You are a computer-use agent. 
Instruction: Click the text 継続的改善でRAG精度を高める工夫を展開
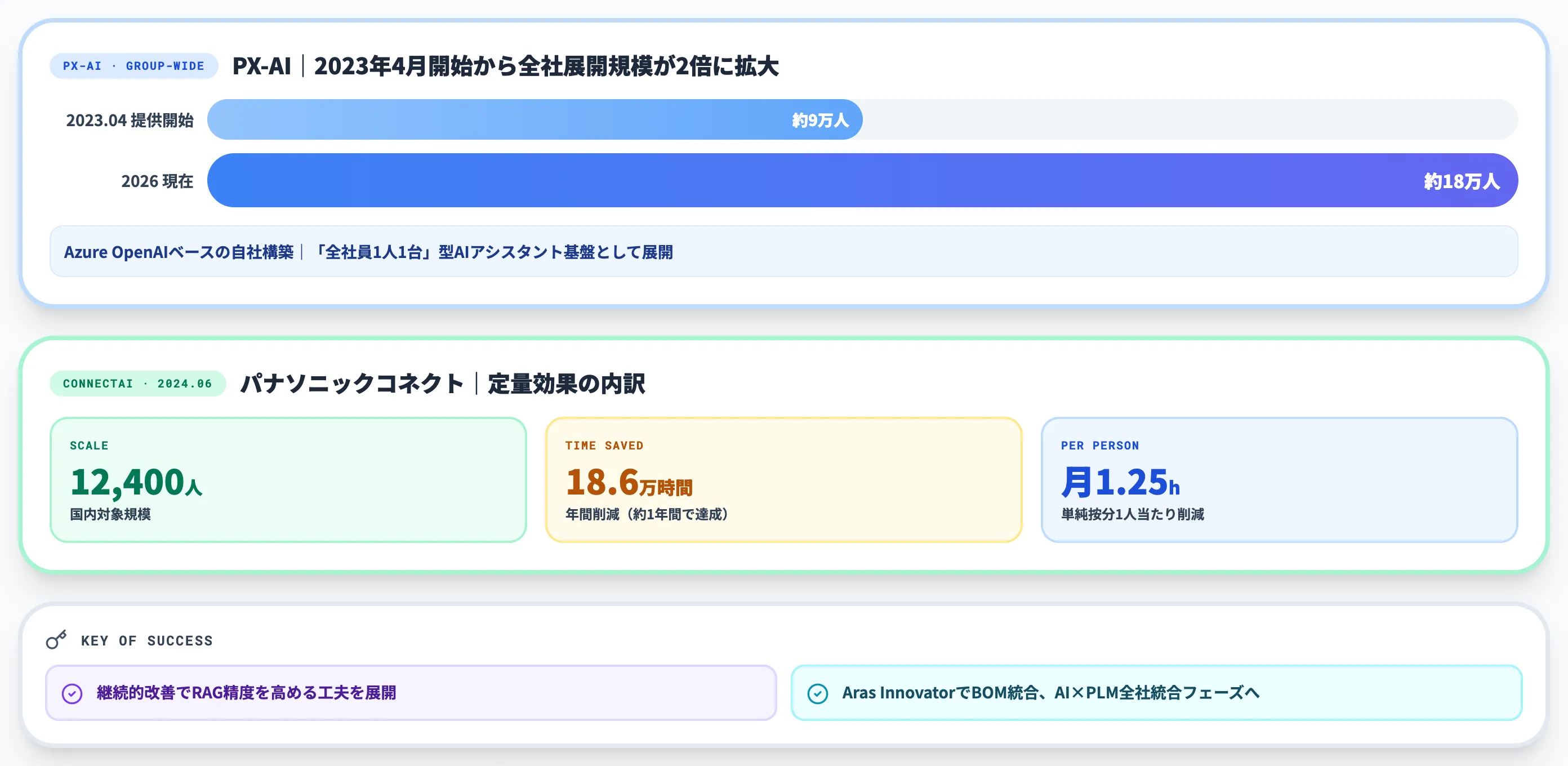[x=247, y=693]
